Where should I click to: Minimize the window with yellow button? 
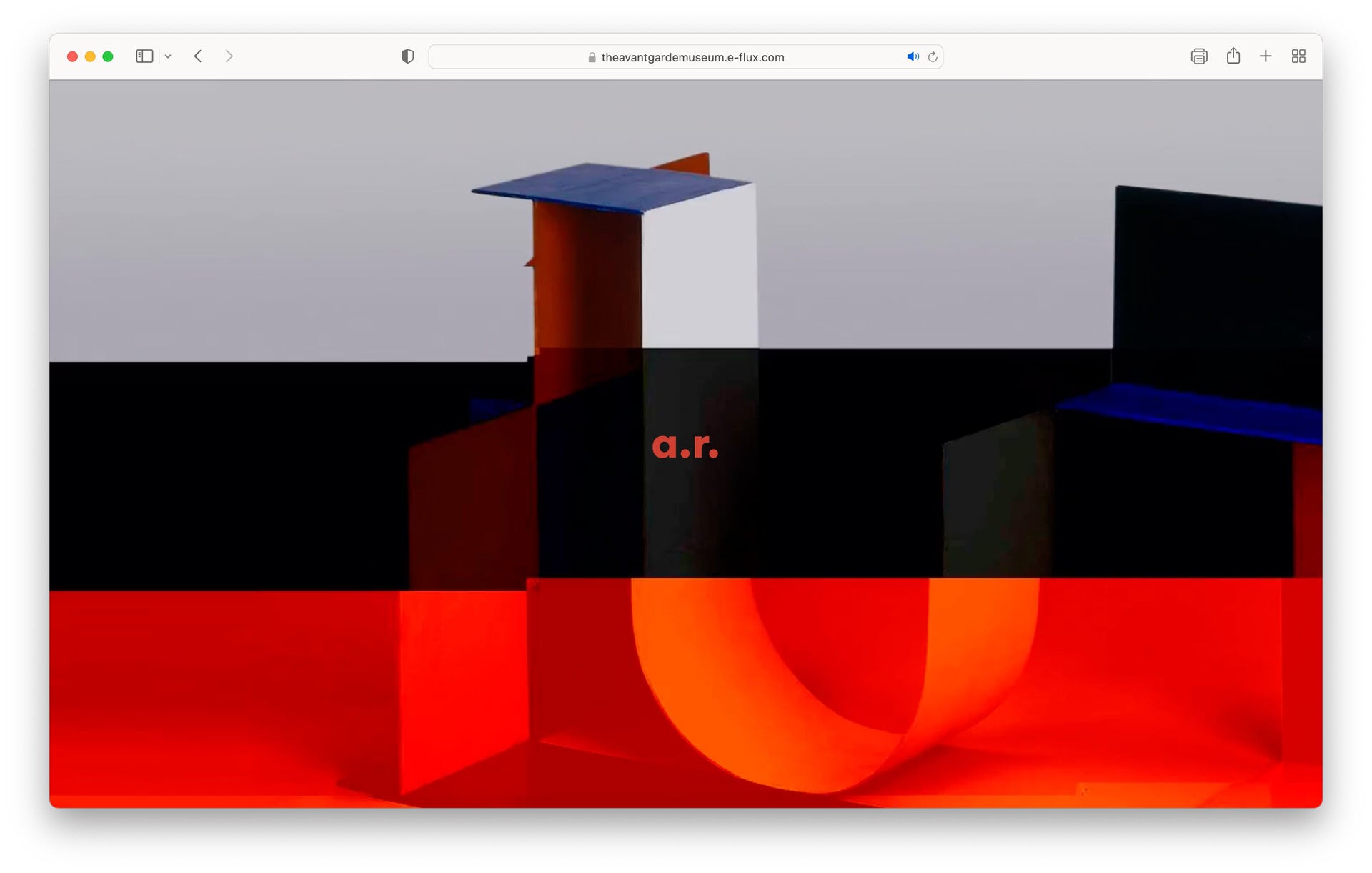(90, 56)
